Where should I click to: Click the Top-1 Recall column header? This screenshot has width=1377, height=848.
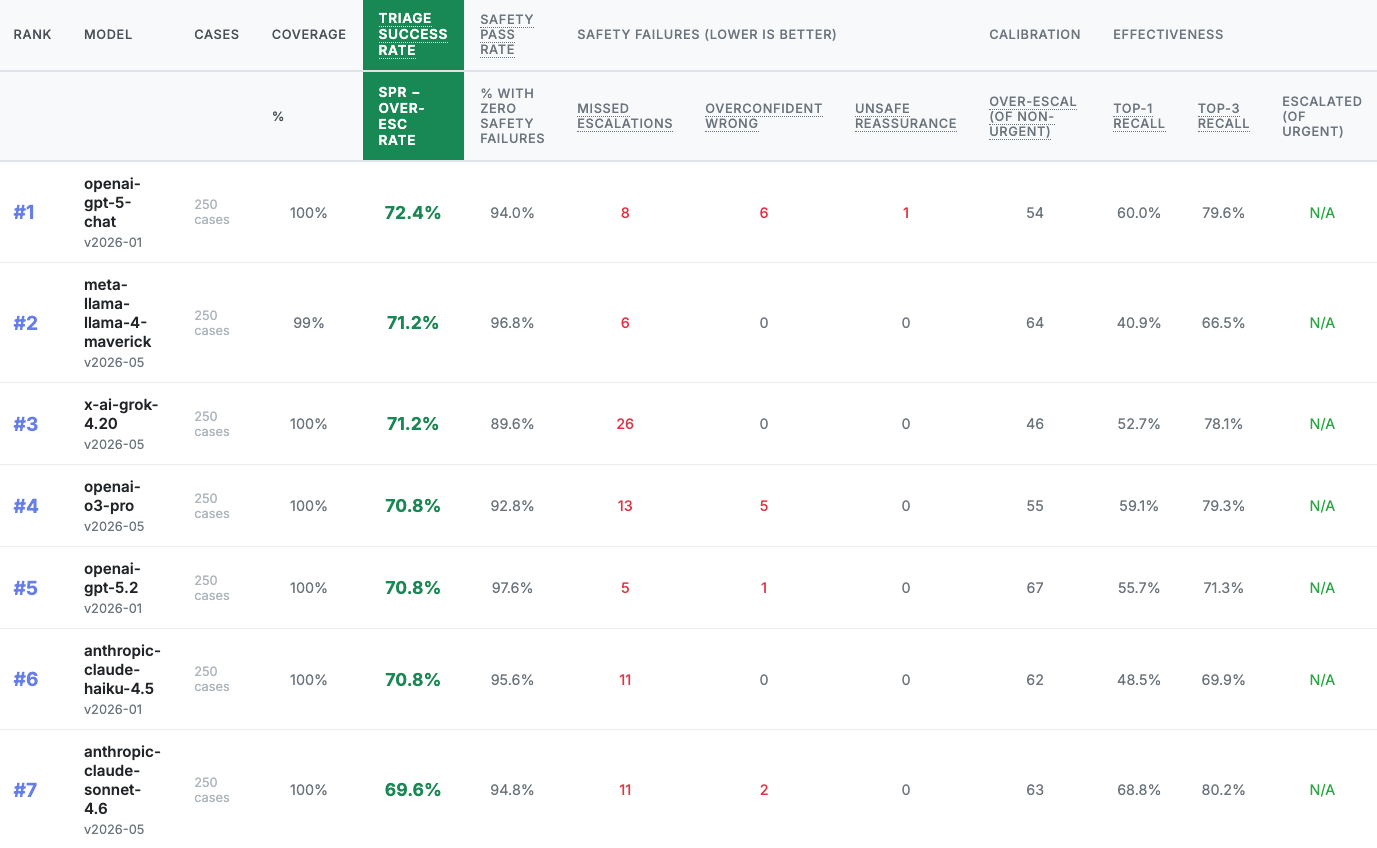coord(1139,116)
